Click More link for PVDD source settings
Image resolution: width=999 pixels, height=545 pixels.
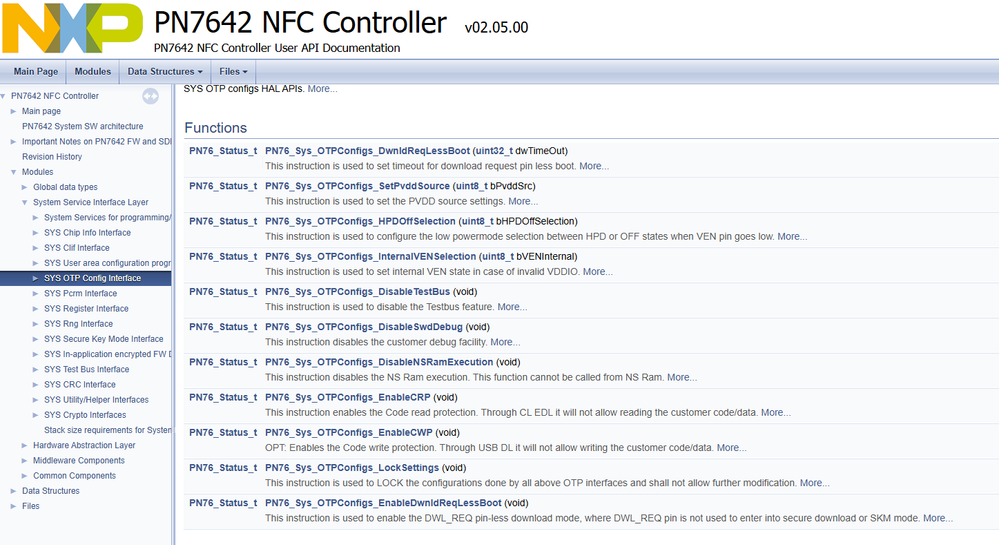[x=523, y=201]
